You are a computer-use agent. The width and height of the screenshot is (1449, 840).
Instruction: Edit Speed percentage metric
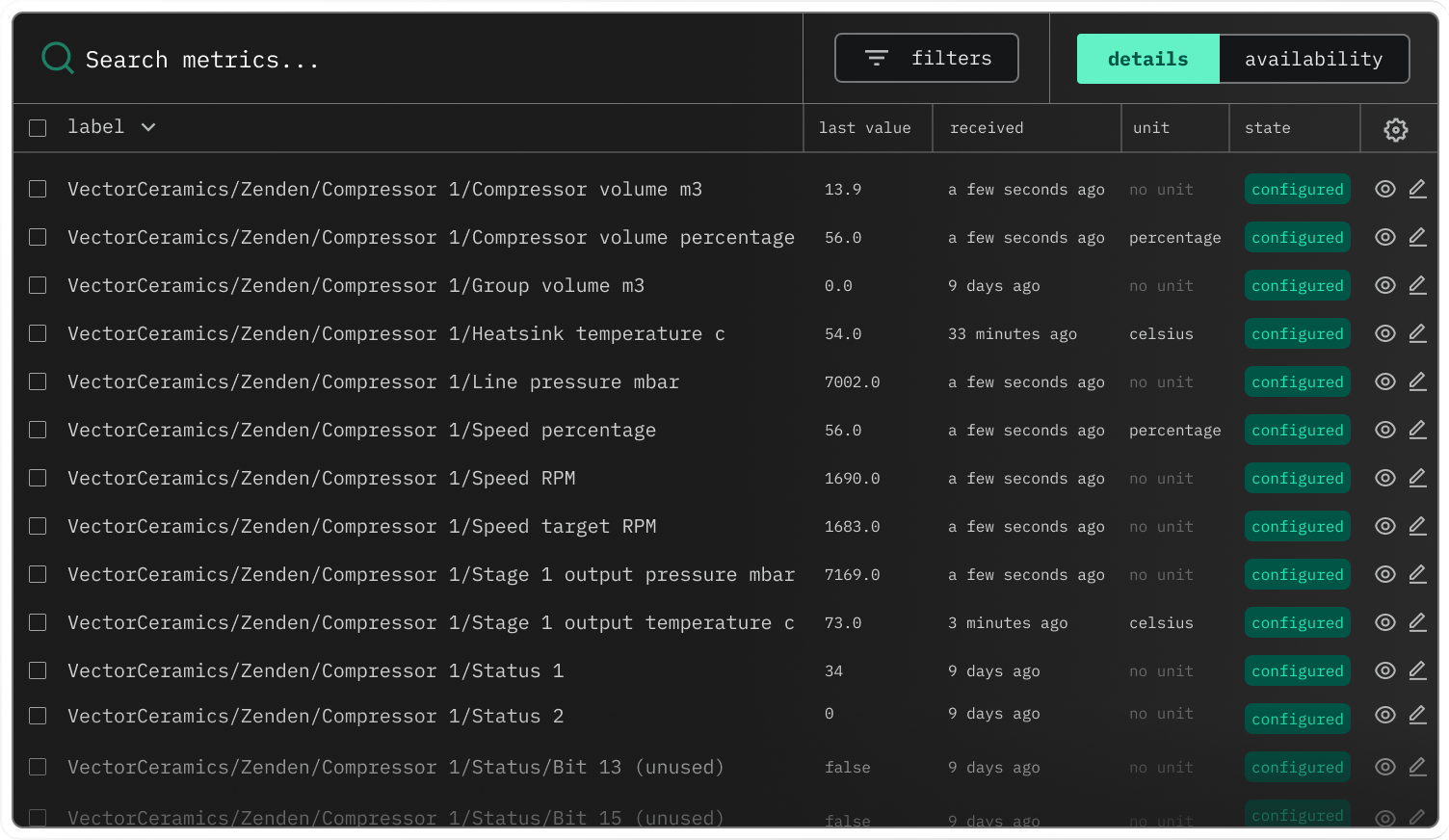pyautogui.click(x=1417, y=430)
